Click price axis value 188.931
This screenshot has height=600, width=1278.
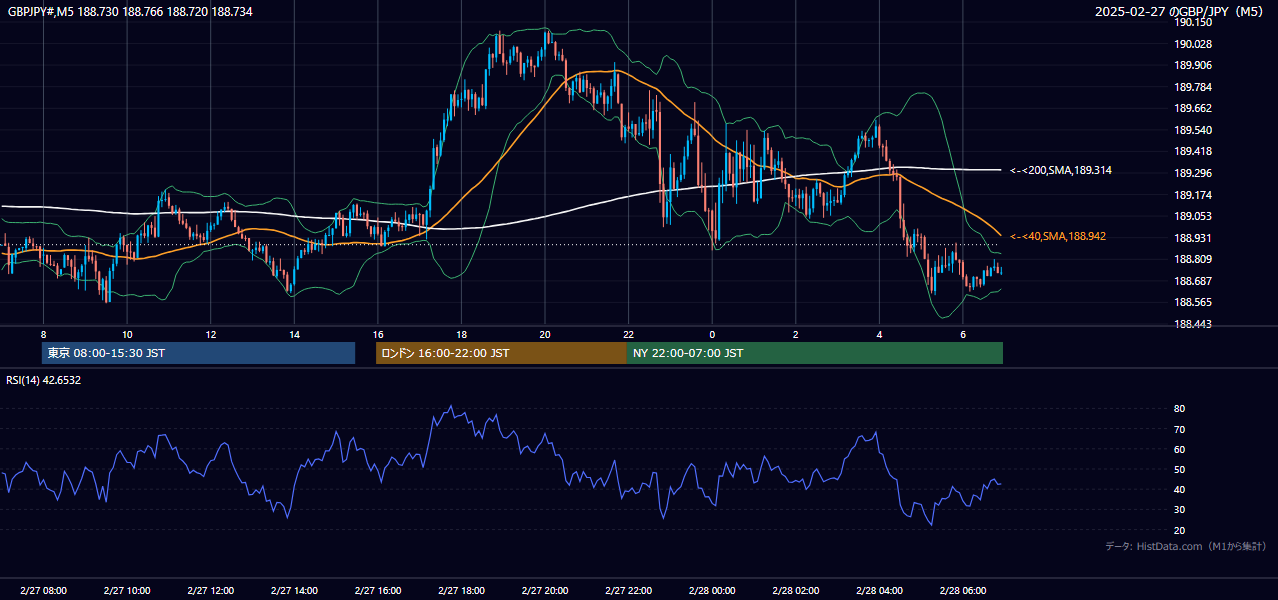coord(1193,238)
